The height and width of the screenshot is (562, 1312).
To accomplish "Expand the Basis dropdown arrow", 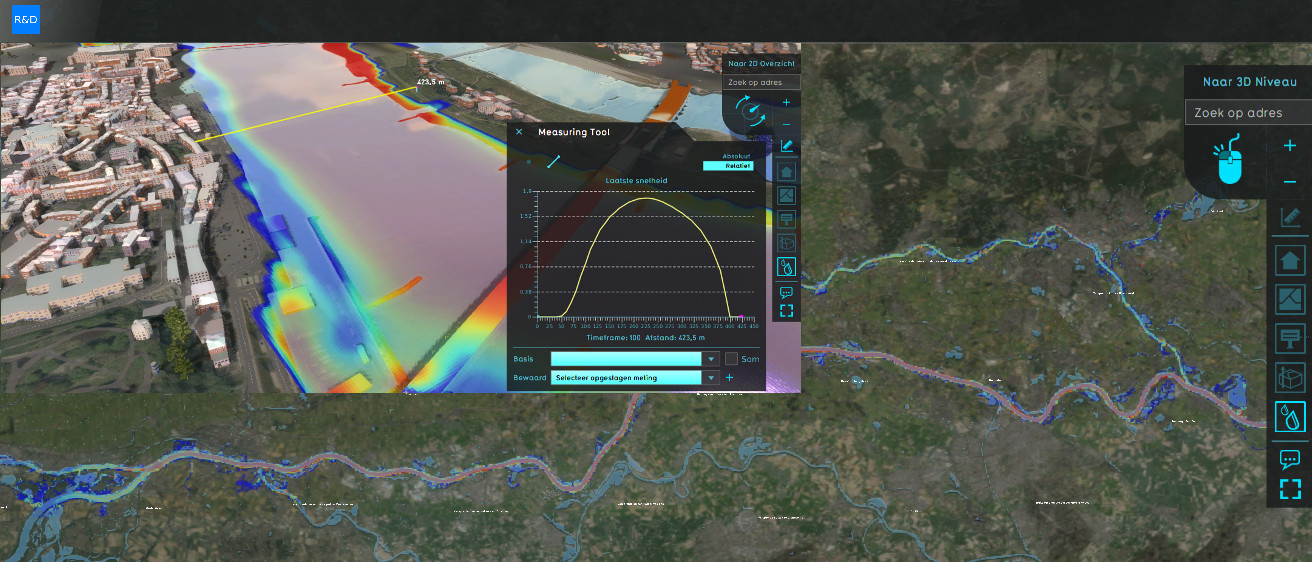I will tap(711, 358).
